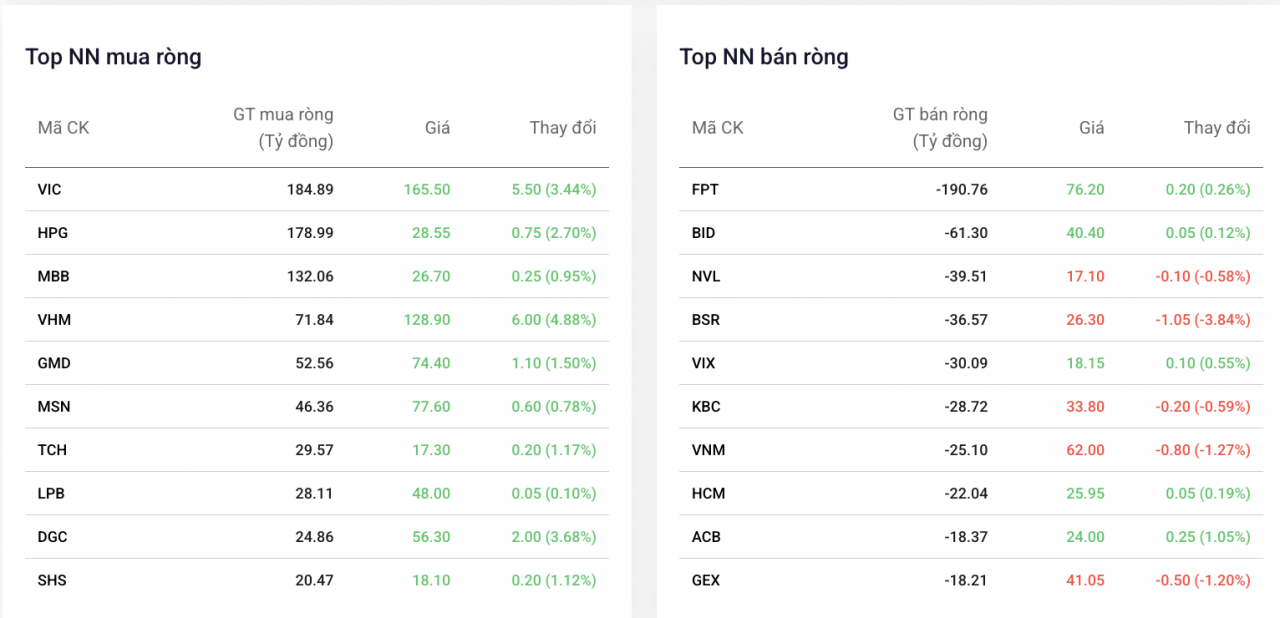Sort by 'GT mua ròng' column header
Image resolution: width=1280 pixels, height=618 pixels.
(x=284, y=128)
